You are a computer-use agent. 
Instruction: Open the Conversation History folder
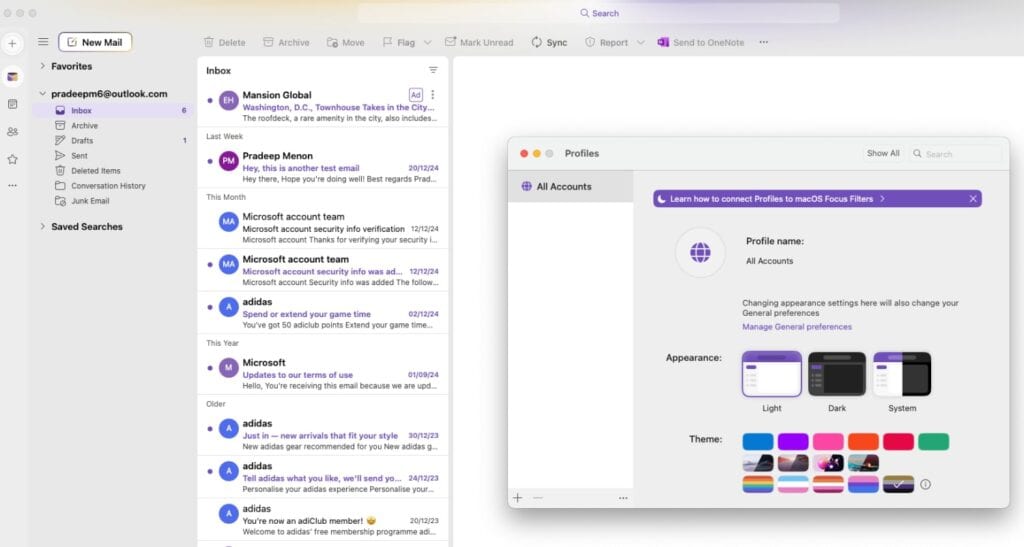click(115, 185)
